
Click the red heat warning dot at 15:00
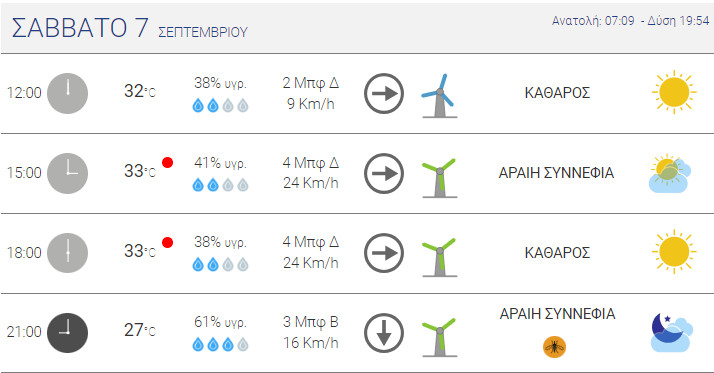[168, 163]
